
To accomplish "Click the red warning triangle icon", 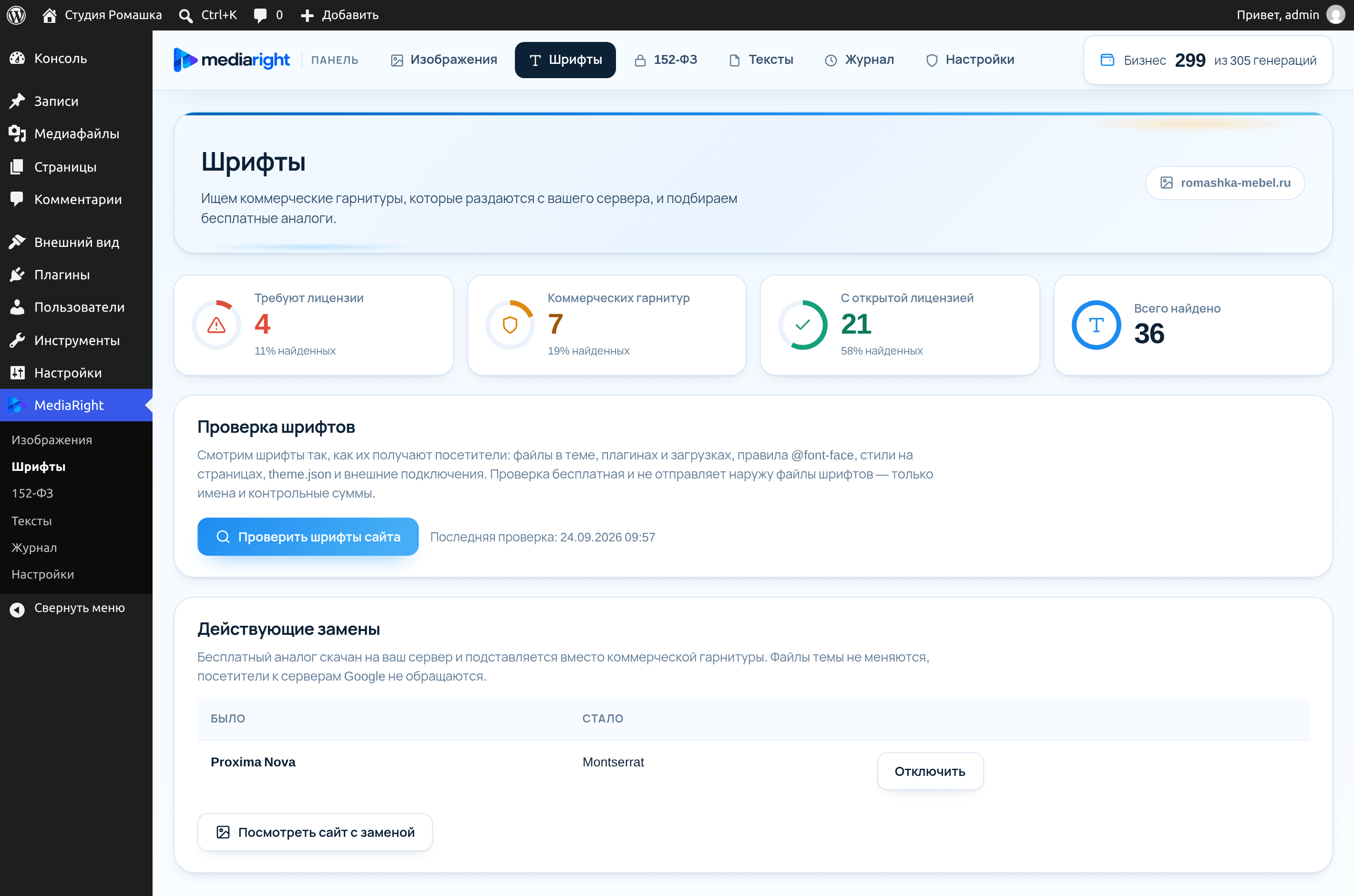I will (x=216, y=325).
